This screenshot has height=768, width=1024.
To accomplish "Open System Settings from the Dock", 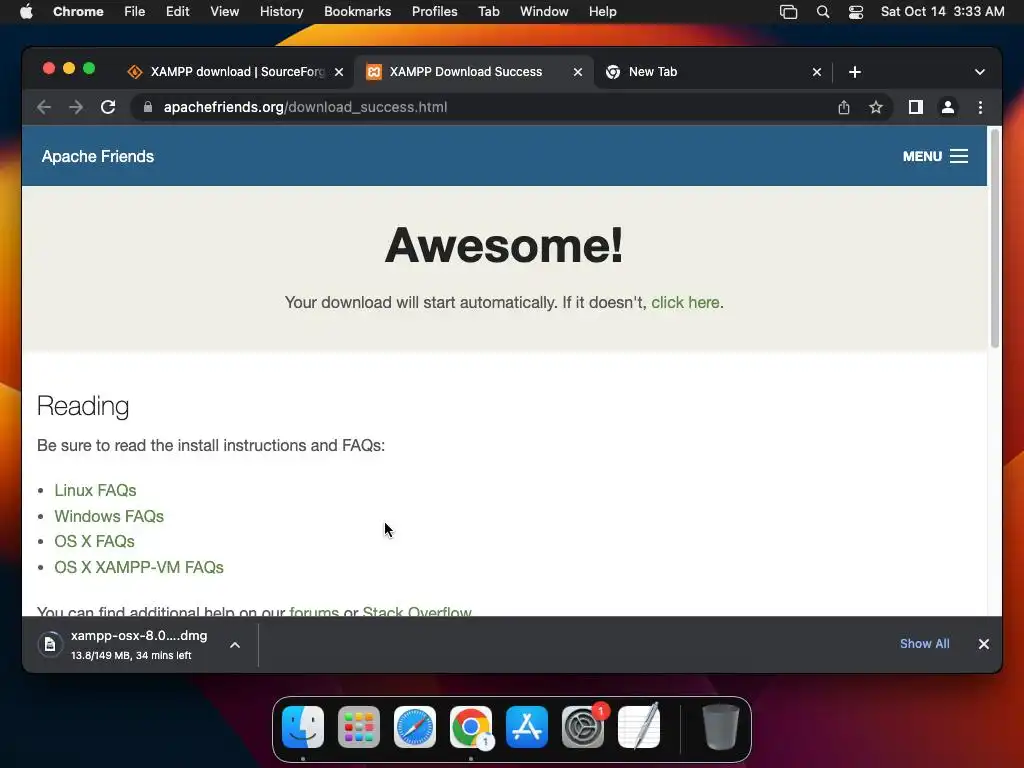I will (x=583, y=727).
